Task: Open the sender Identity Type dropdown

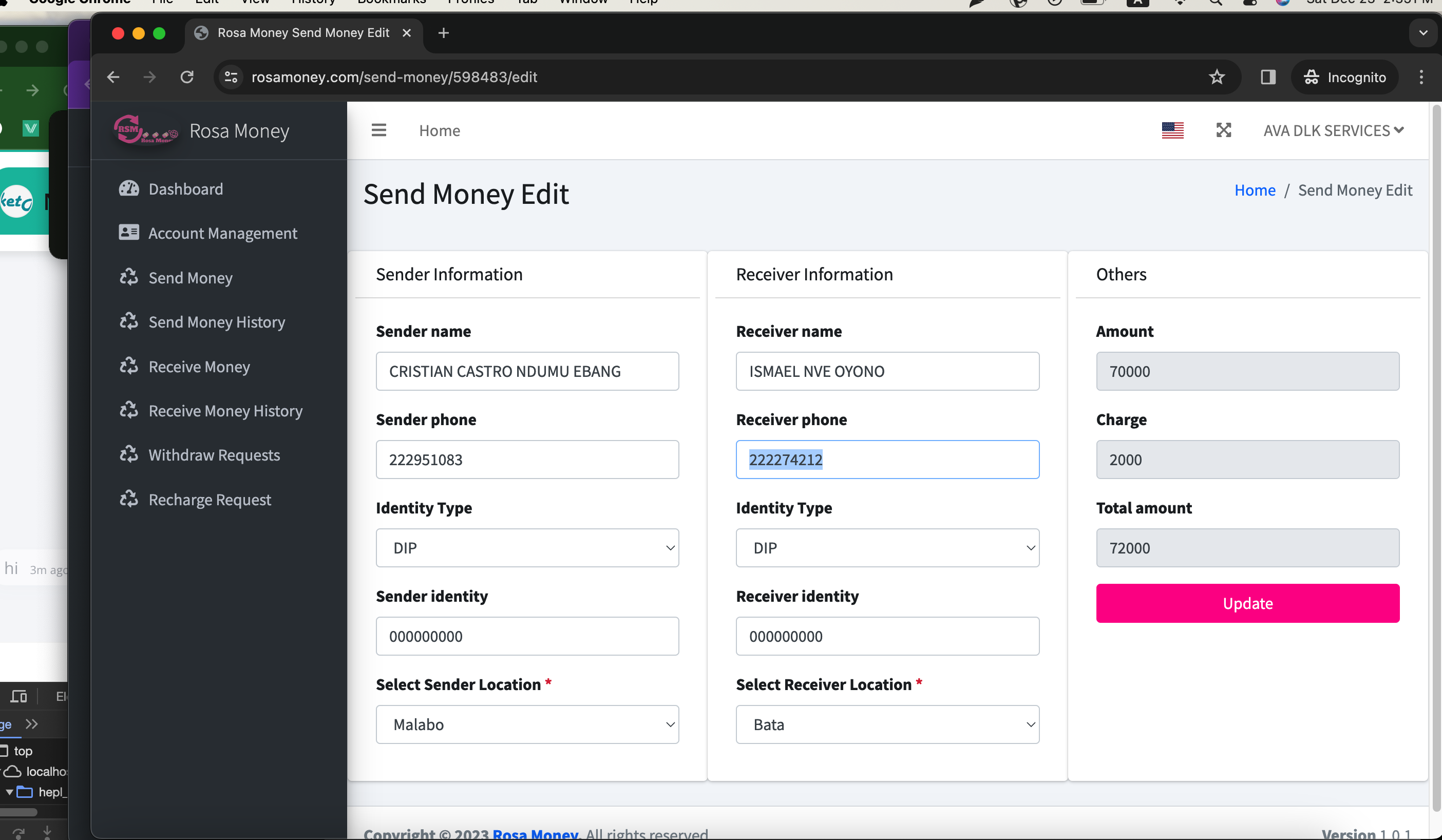Action: tap(527, 548)
